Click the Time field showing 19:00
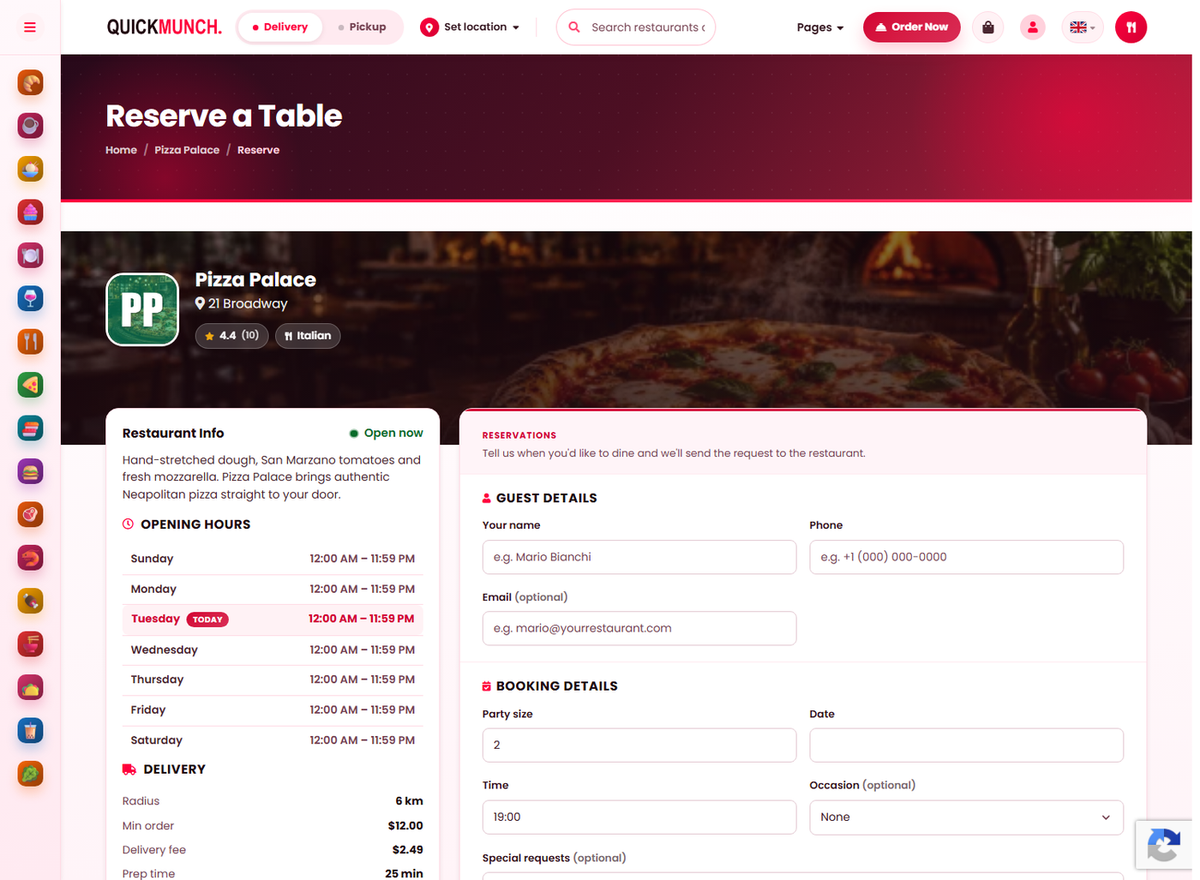The width and height of the screenshot is (1200, 880). [639, 817]
